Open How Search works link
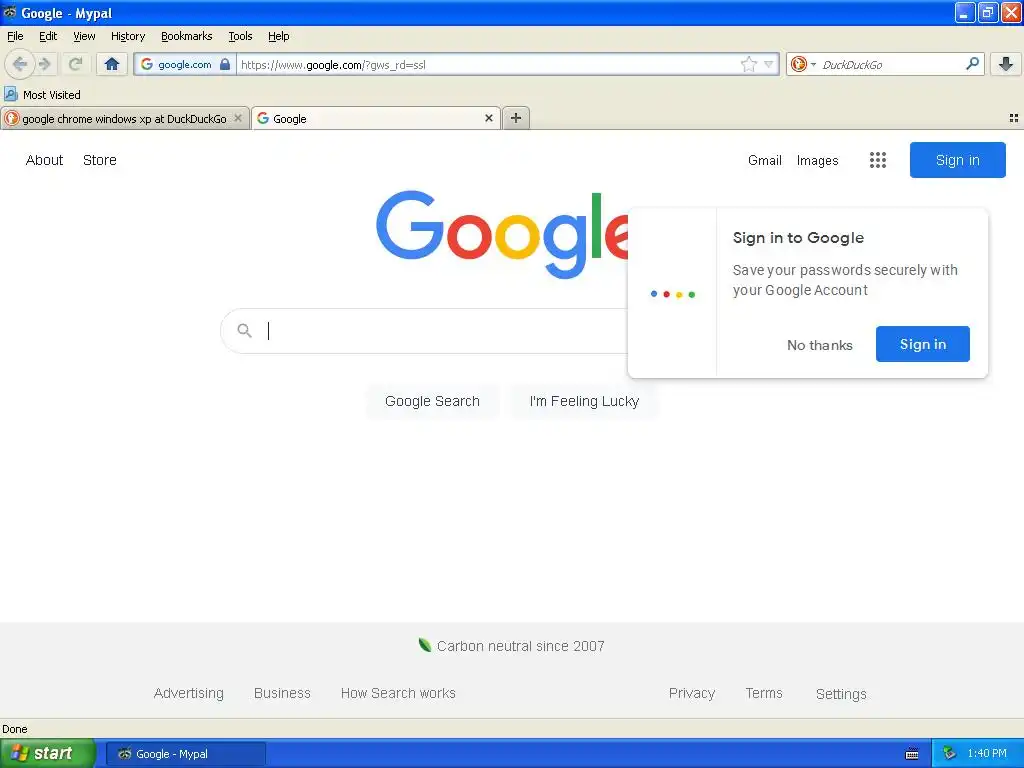The width and height of the screenshot is (1024, 768). 398,693
